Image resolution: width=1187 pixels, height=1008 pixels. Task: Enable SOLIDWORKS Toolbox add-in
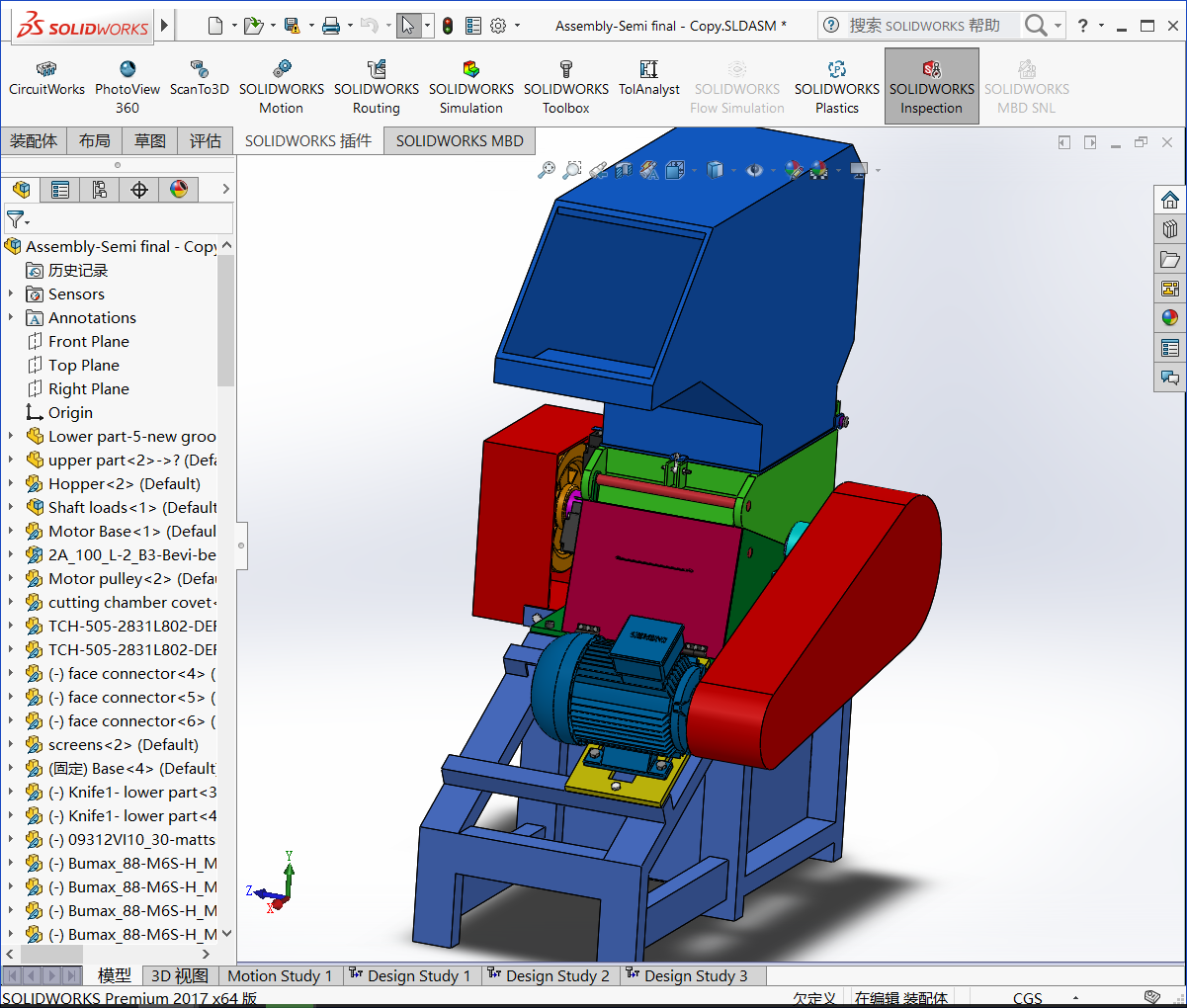[x=566, y=87]
